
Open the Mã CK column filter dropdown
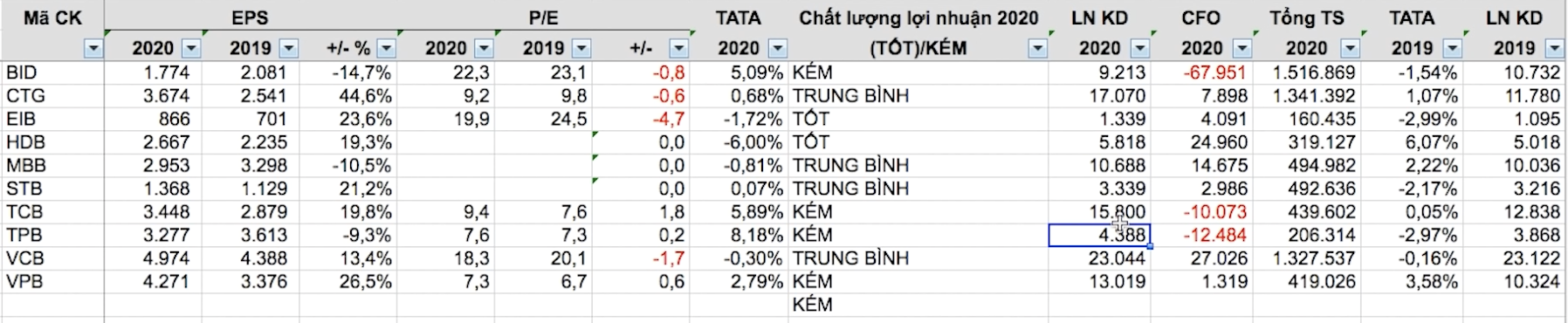93,49
